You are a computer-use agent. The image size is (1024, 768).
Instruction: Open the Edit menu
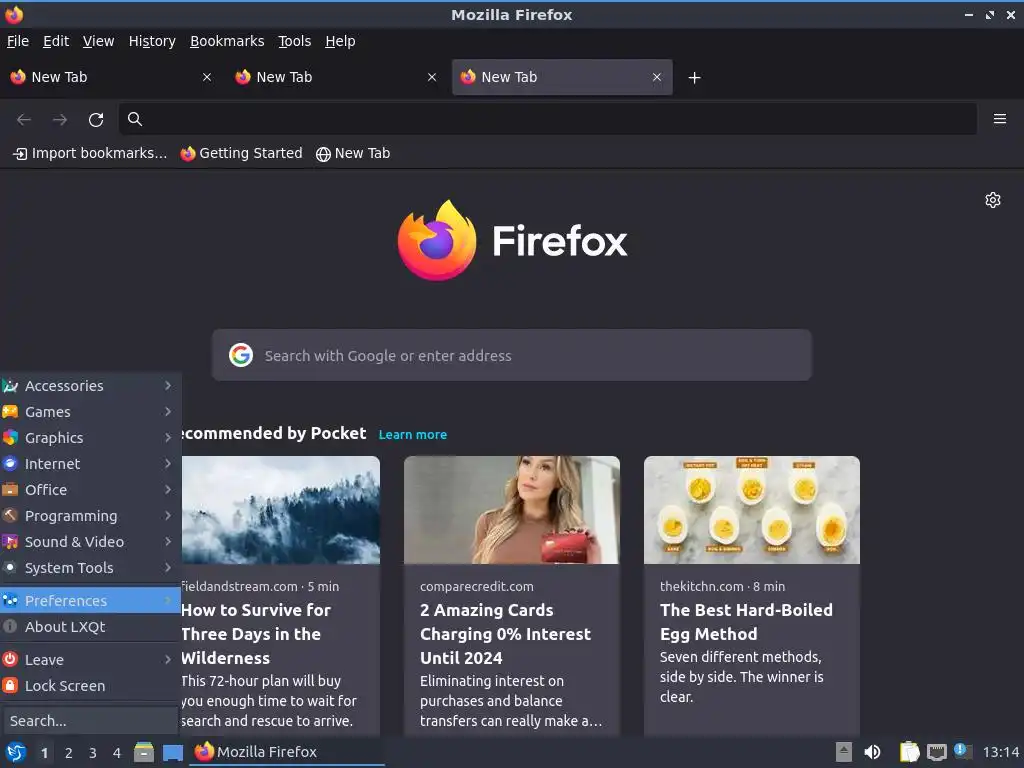56,41
